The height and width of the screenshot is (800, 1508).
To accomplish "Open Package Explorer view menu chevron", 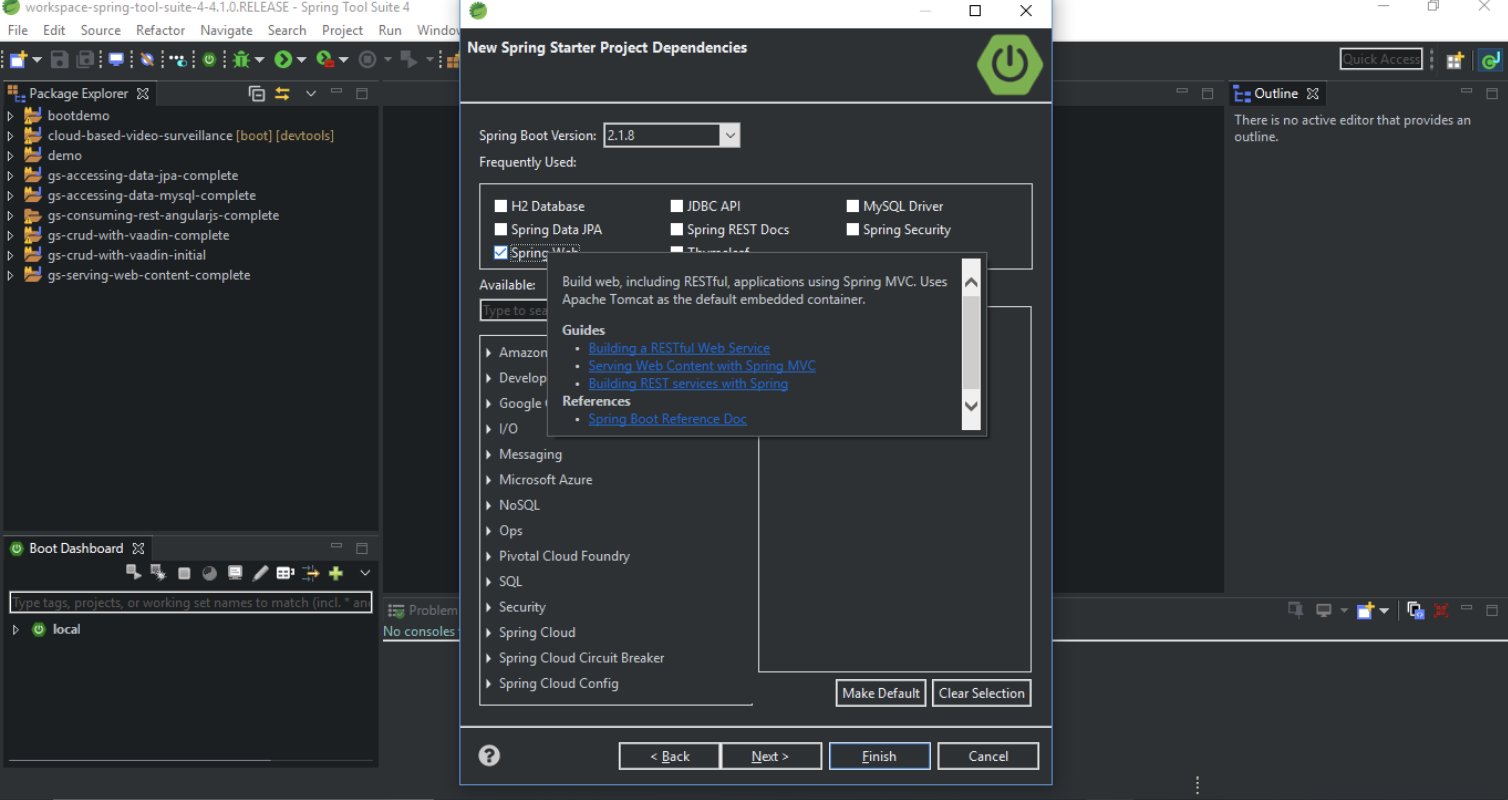I will tap(311, 93).
